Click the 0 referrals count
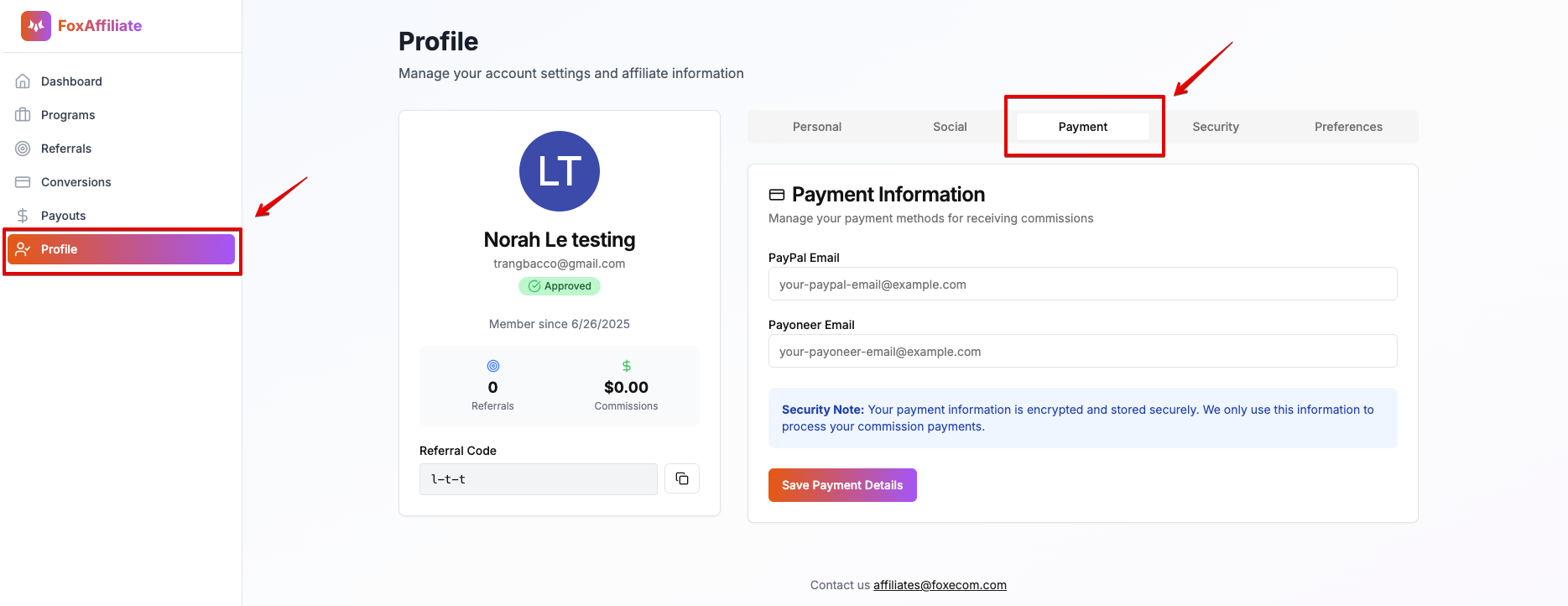Viewport: 1568px width, 606px height. click(493, 387)
